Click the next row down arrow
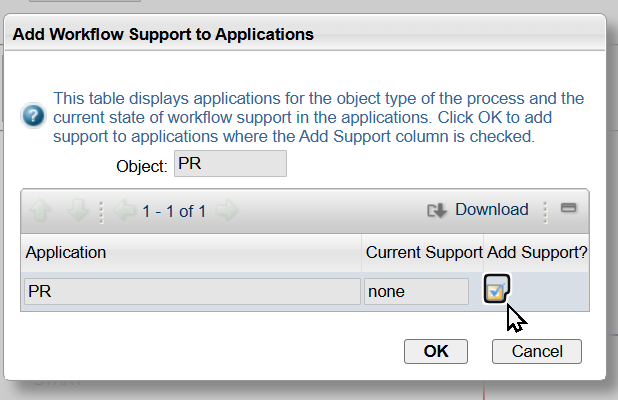Viewport: 618px width, 400px height. pyautogui.click(x=78, y=211)
